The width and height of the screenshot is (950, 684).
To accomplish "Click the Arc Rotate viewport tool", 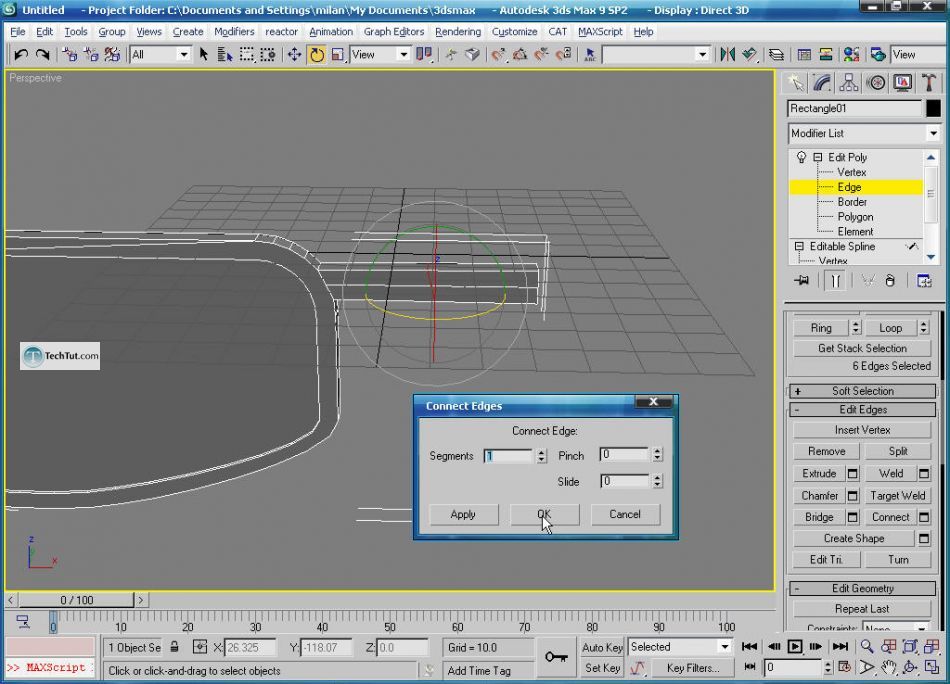I will (909, 668).
